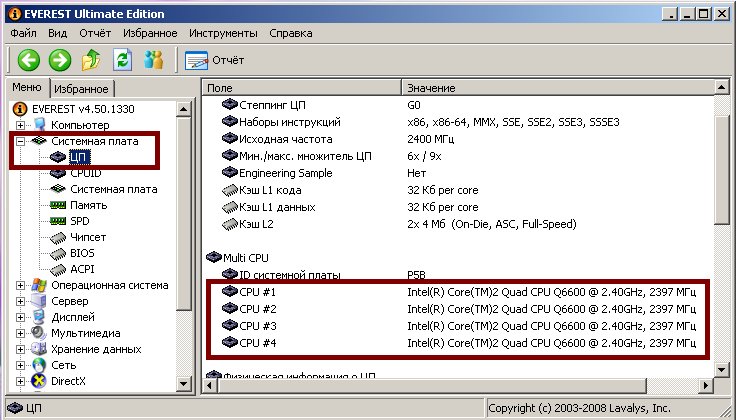This screenshot has width=736, height=420.
Task: Click the Refresh toolbar icon
Action: tap(123, 60)
